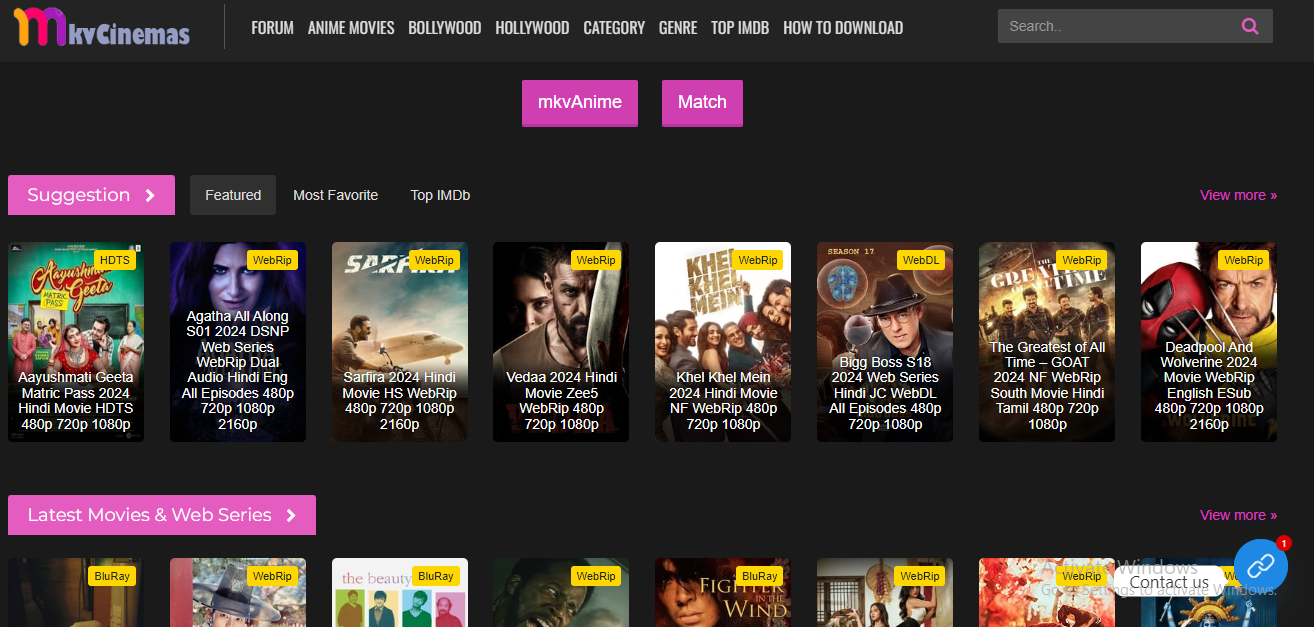Click the chevron arrow in Latest Movies button
The image size is (1314, 627).
291,515
